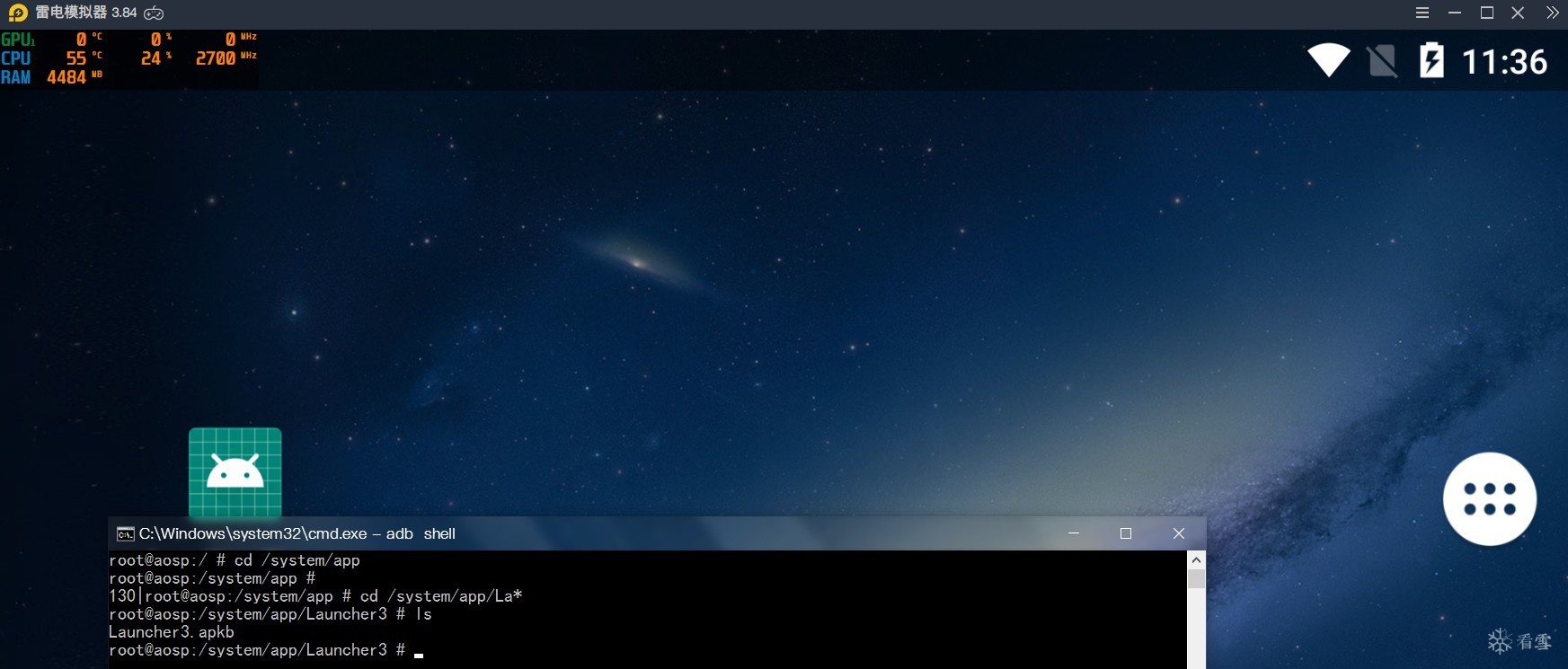This screenshot has width=1568, height=669.
Task: Open the app drawer round button
Action: tap(1490, 498)
